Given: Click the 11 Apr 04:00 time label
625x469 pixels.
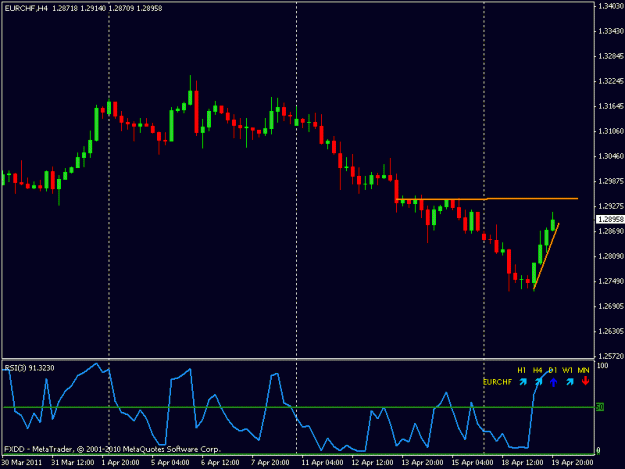Looking at the screenshot, I should (x=322, y=462).
